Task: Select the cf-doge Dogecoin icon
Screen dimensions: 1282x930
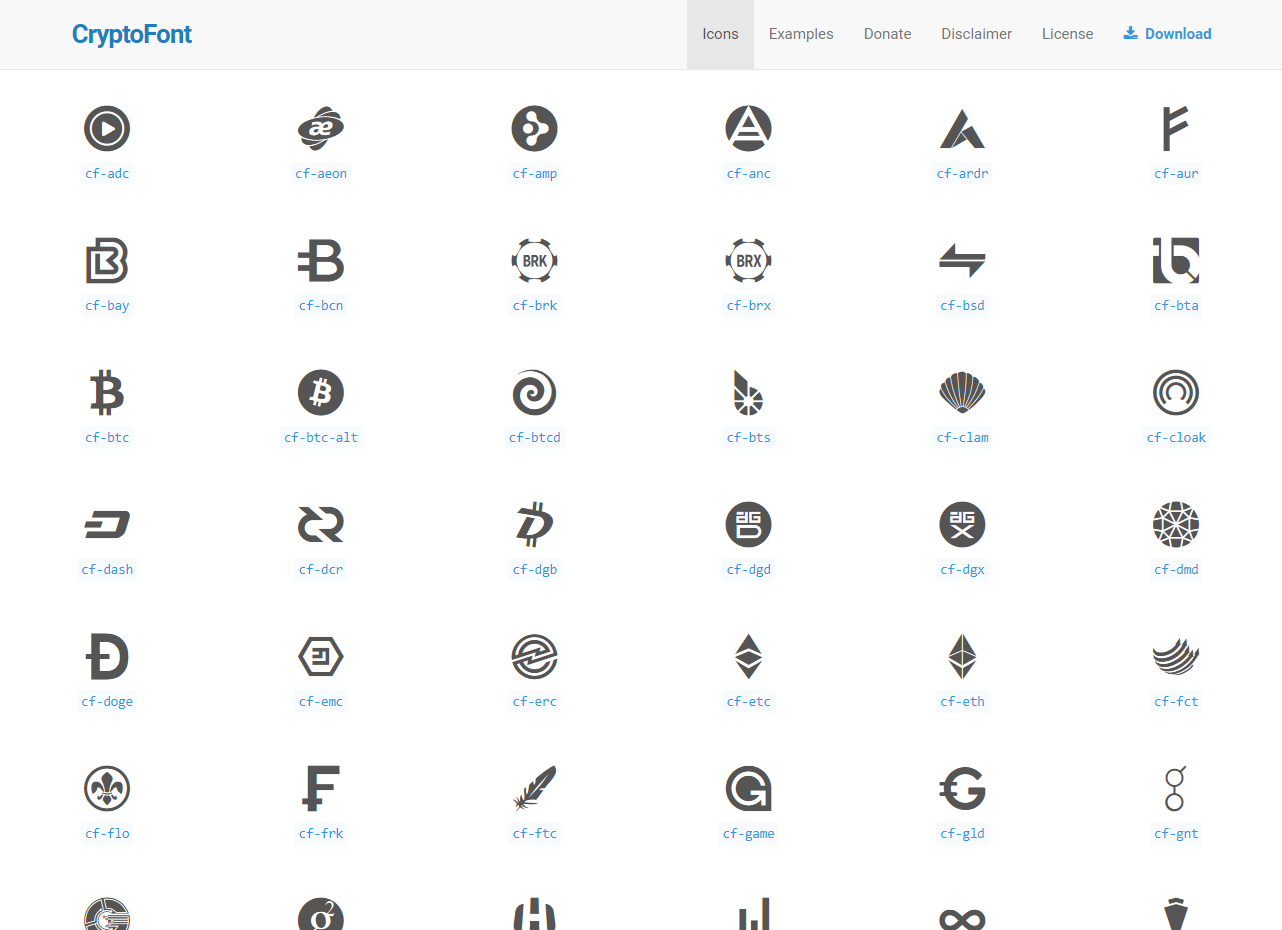Action: [107, 656]
